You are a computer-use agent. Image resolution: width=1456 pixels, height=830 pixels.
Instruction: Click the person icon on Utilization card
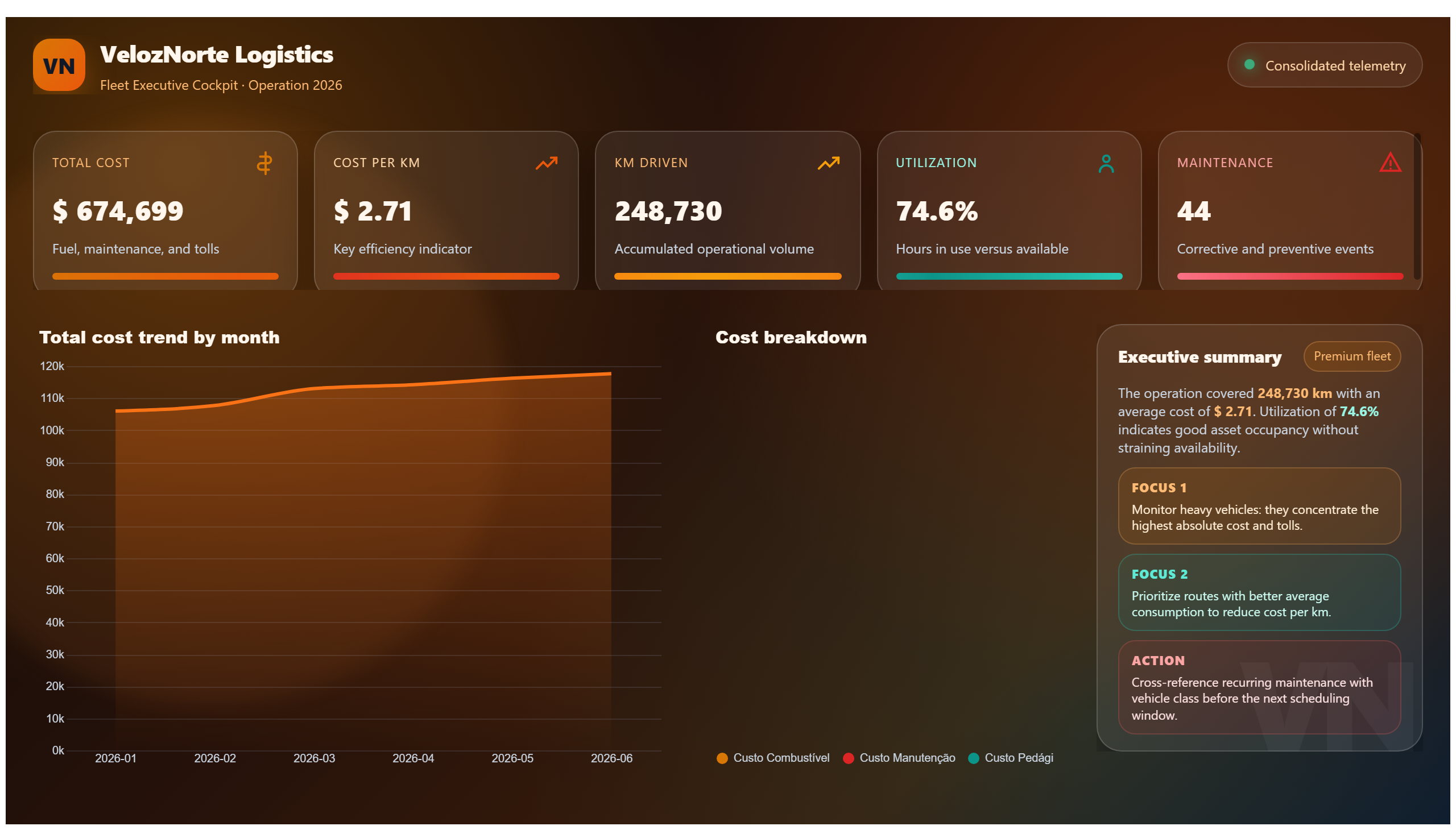[x=1105, y=164]
